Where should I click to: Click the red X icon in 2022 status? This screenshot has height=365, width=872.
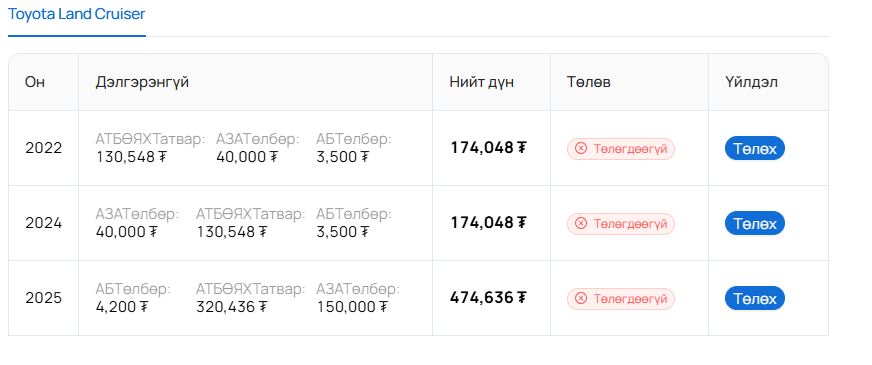(x=581, y=149)
